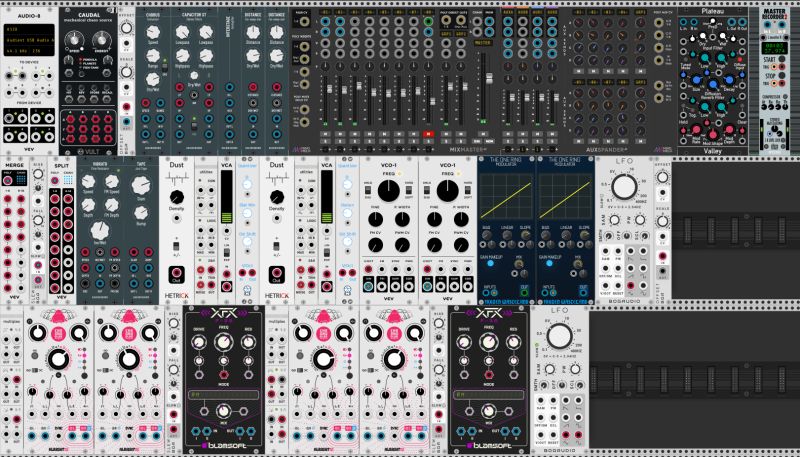This screenshot has width=800, height=457.
Task: Toggle the left VCA LIN/EXP switch
Action: coord(226,254)
